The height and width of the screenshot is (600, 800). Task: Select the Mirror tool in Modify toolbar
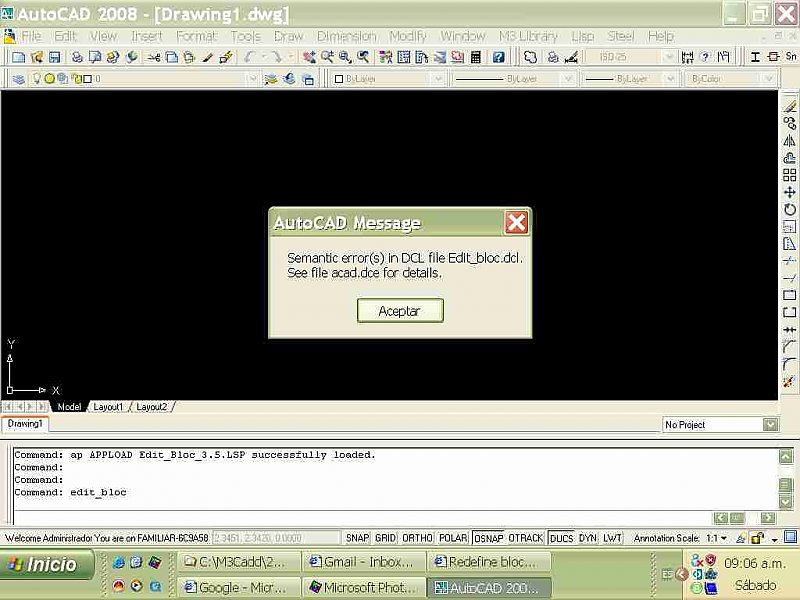tap(789, 140)
